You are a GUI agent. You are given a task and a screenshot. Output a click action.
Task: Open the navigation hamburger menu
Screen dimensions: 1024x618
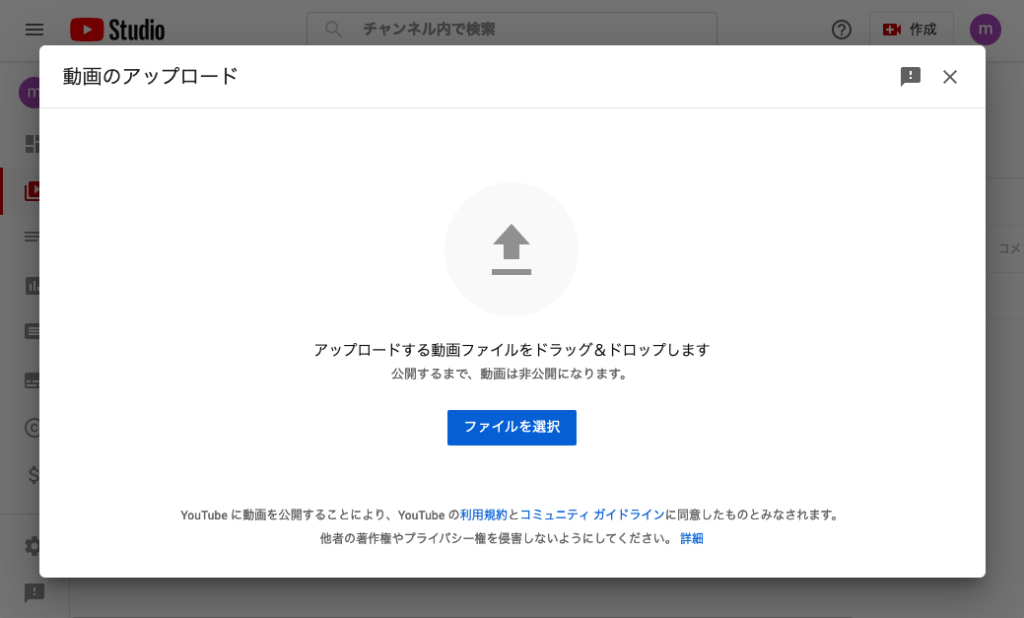[x=33, y=30]
